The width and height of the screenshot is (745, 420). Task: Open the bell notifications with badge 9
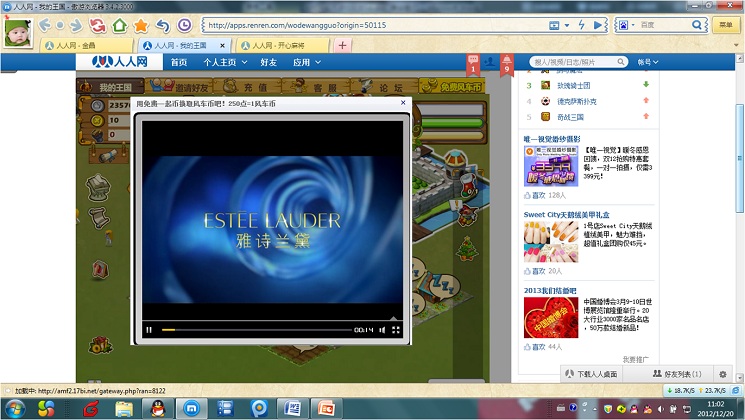(x=507, y=64)
